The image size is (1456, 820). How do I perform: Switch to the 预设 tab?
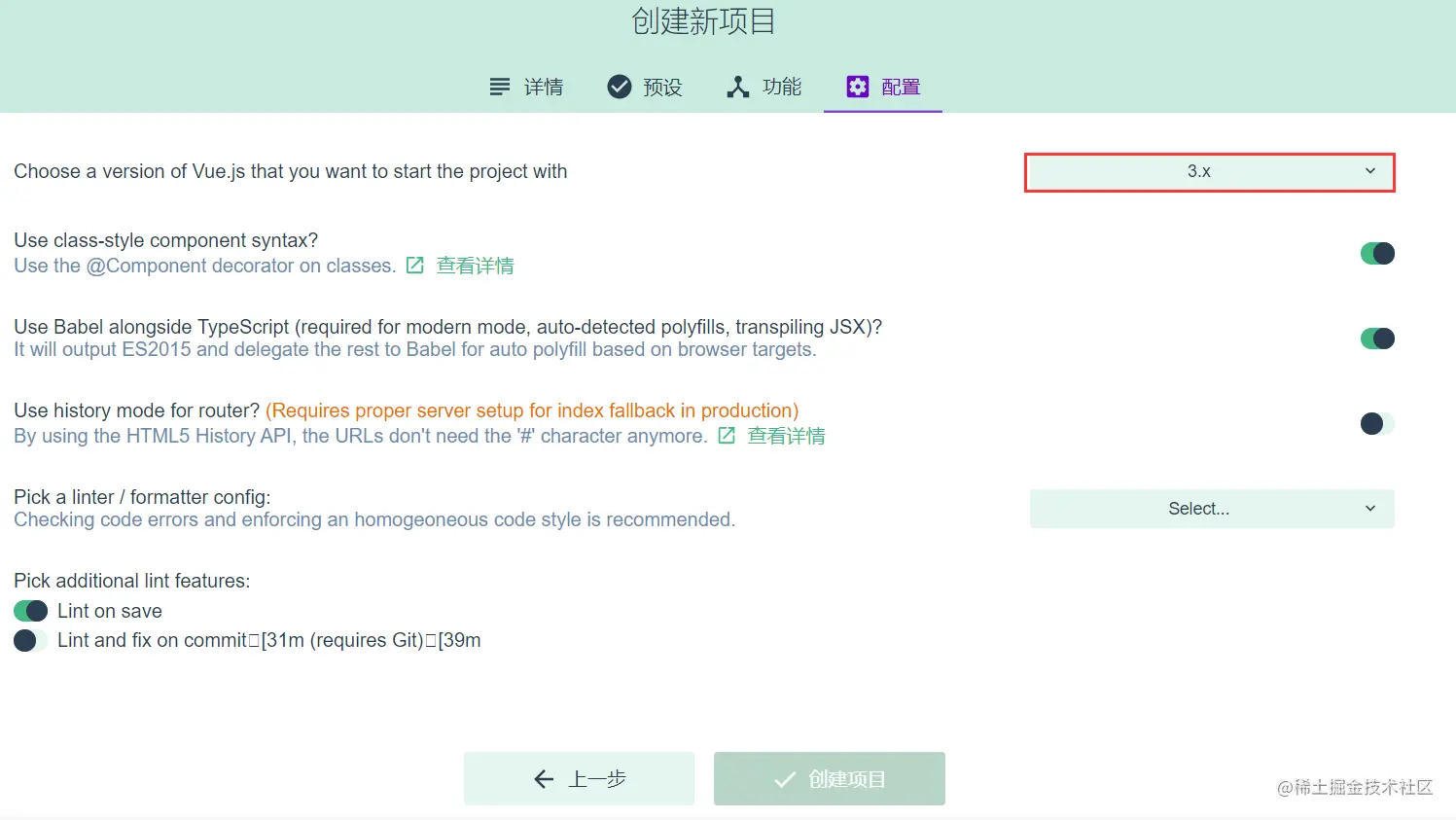pos(645,87)
